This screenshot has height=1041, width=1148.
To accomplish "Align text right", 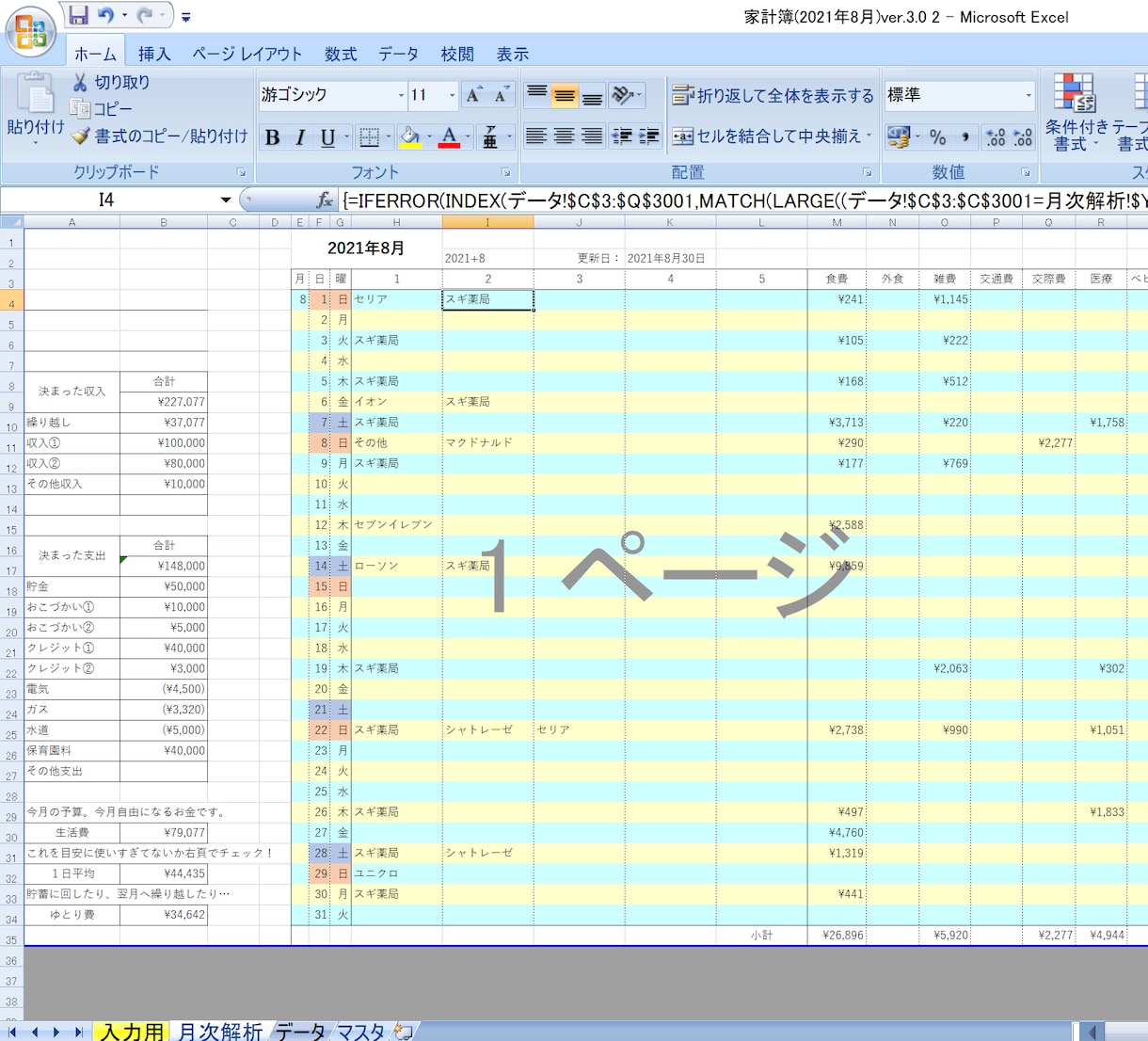I will [x=592, y=136].
